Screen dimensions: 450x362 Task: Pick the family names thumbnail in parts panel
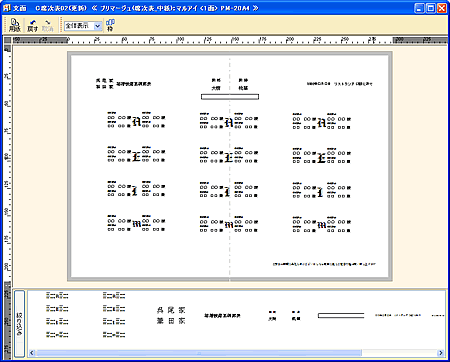click(x=171, y=315)
